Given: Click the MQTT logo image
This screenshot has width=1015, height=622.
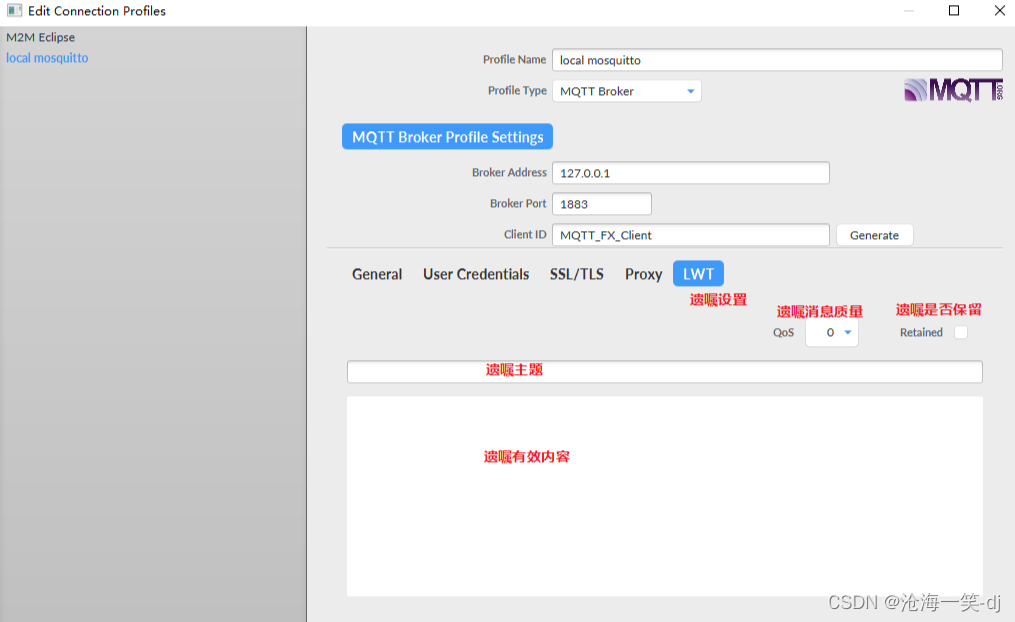Looking at the screenshot, I should click(953, 90).
